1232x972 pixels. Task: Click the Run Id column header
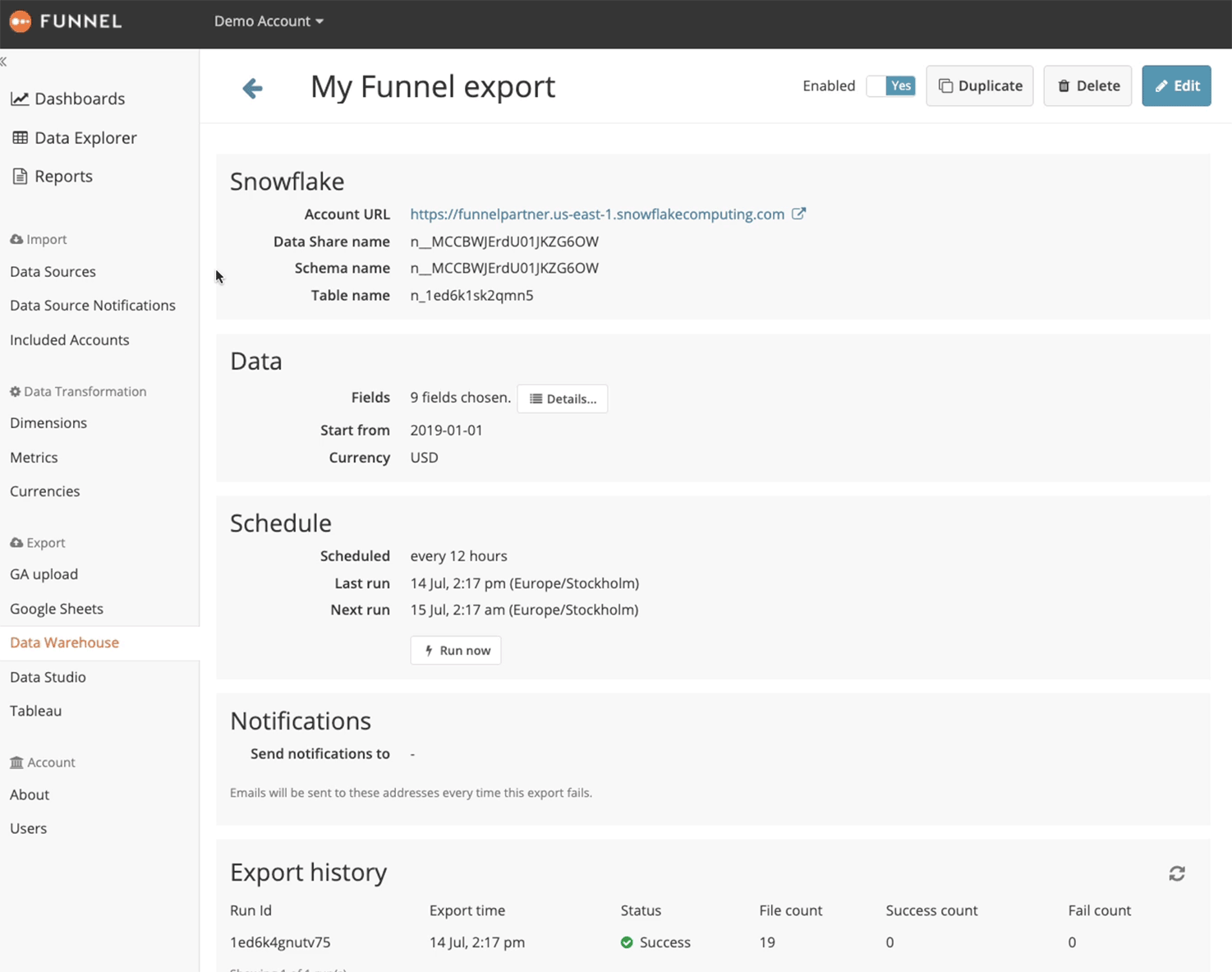point(251,910)
